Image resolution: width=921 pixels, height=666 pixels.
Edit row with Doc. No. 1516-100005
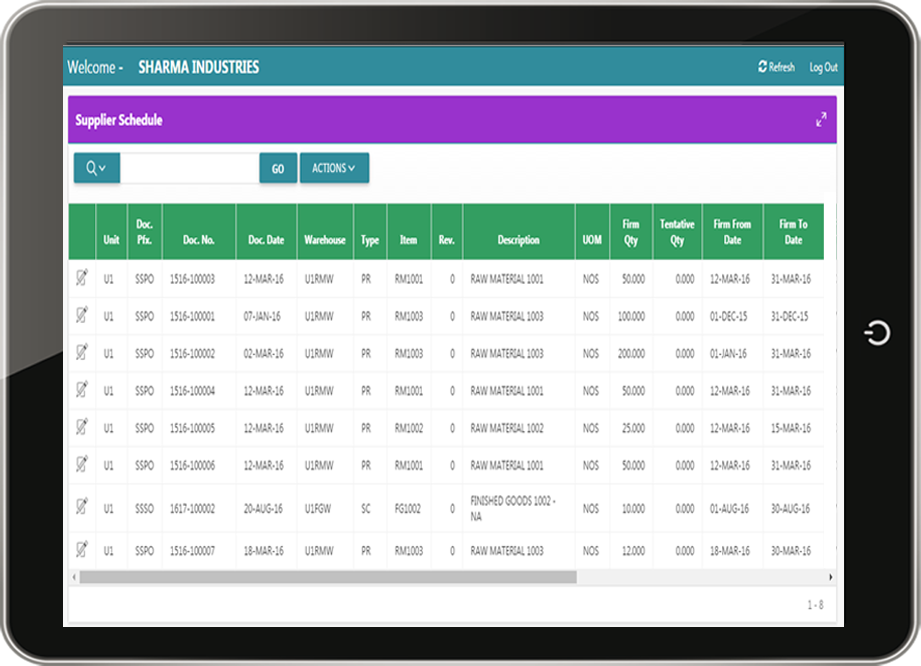point(82,427)
